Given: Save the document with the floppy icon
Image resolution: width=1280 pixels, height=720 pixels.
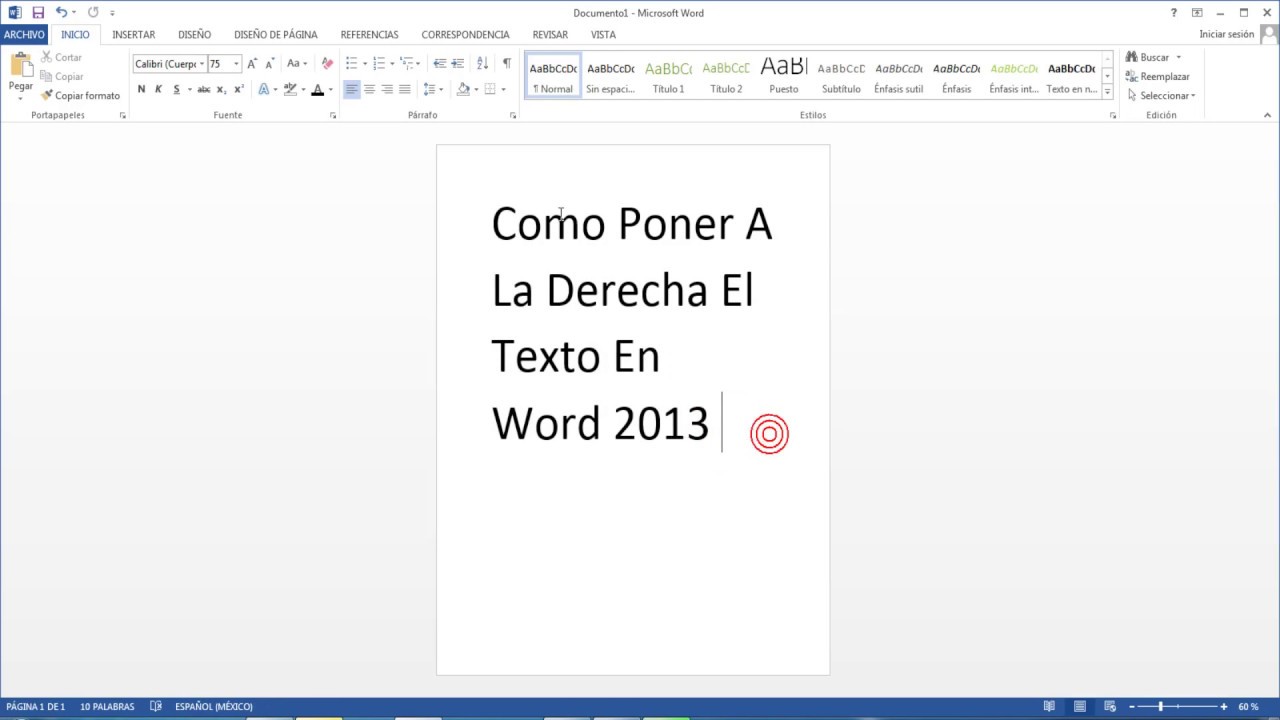Looking at the screenshot, I should (x=38, y=13).
